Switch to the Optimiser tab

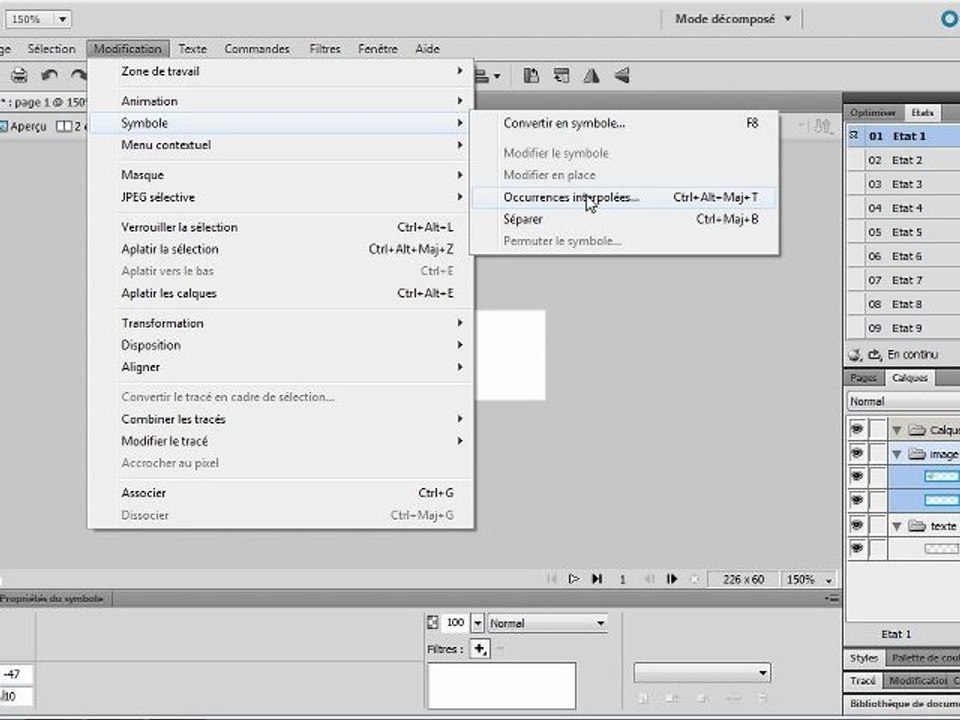[x=873, y=113]
